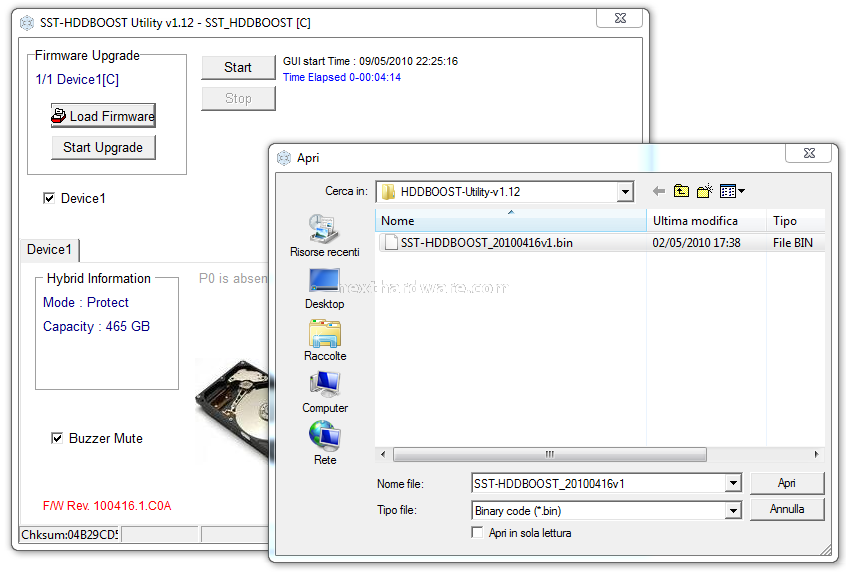Open Rete network in the places sidebar

point(325,444)
